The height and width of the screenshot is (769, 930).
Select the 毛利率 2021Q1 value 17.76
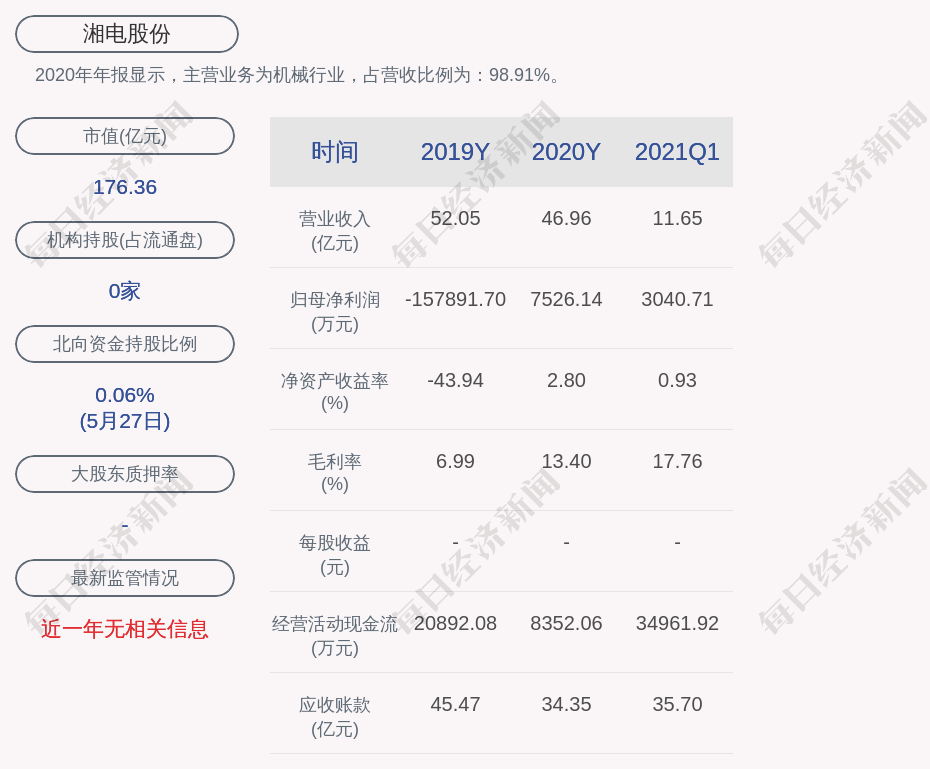pyautogui.click(x=677, y=461)
